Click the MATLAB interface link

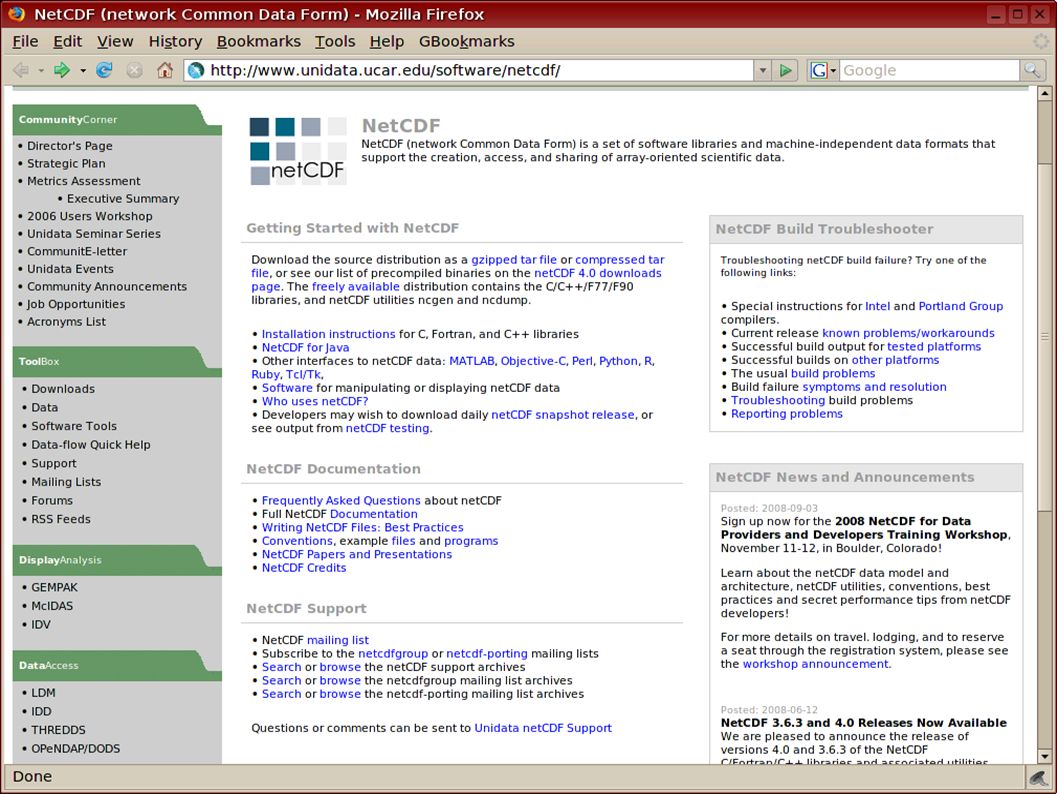coord(472,361)
